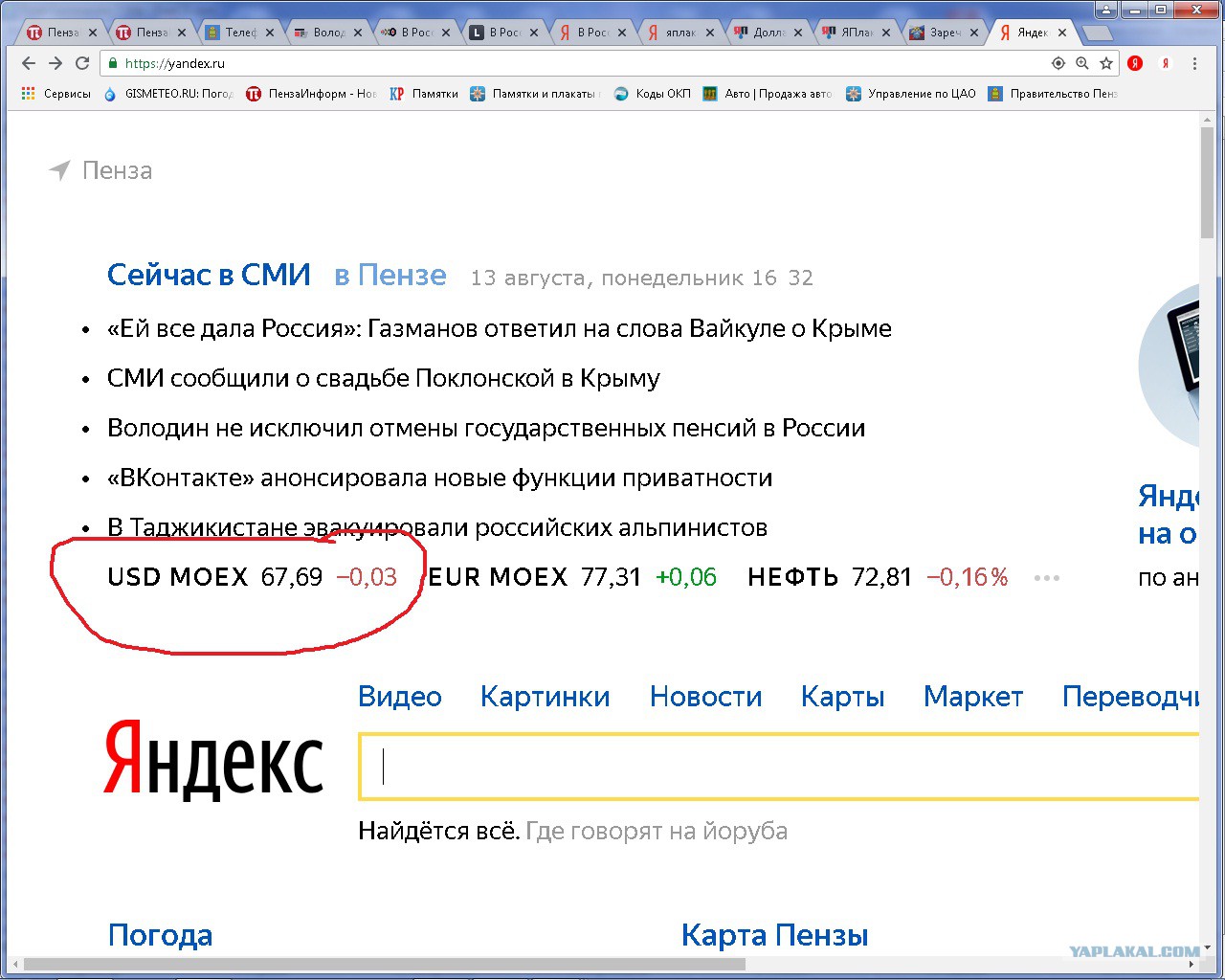Open the Авто | Продажа авто bookmark
This screenshot has width=1225, height=980.
pos(768,94)
